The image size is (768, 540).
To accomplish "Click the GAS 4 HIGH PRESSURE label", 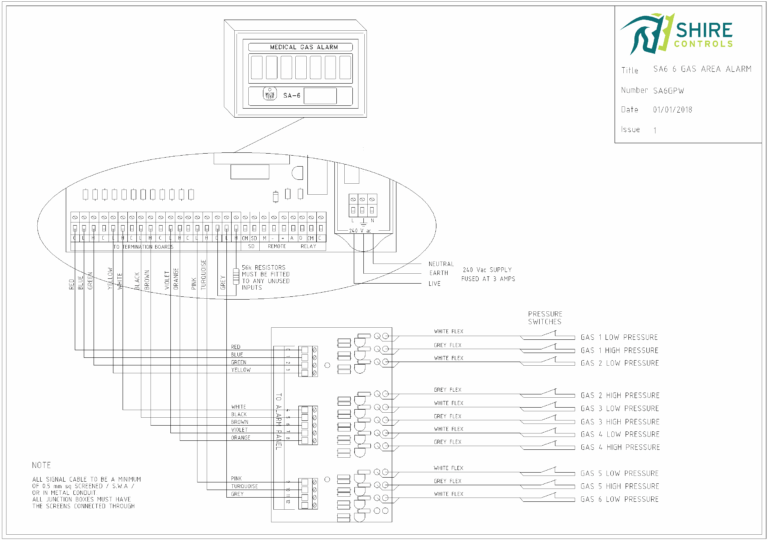I will pos(619,447).
